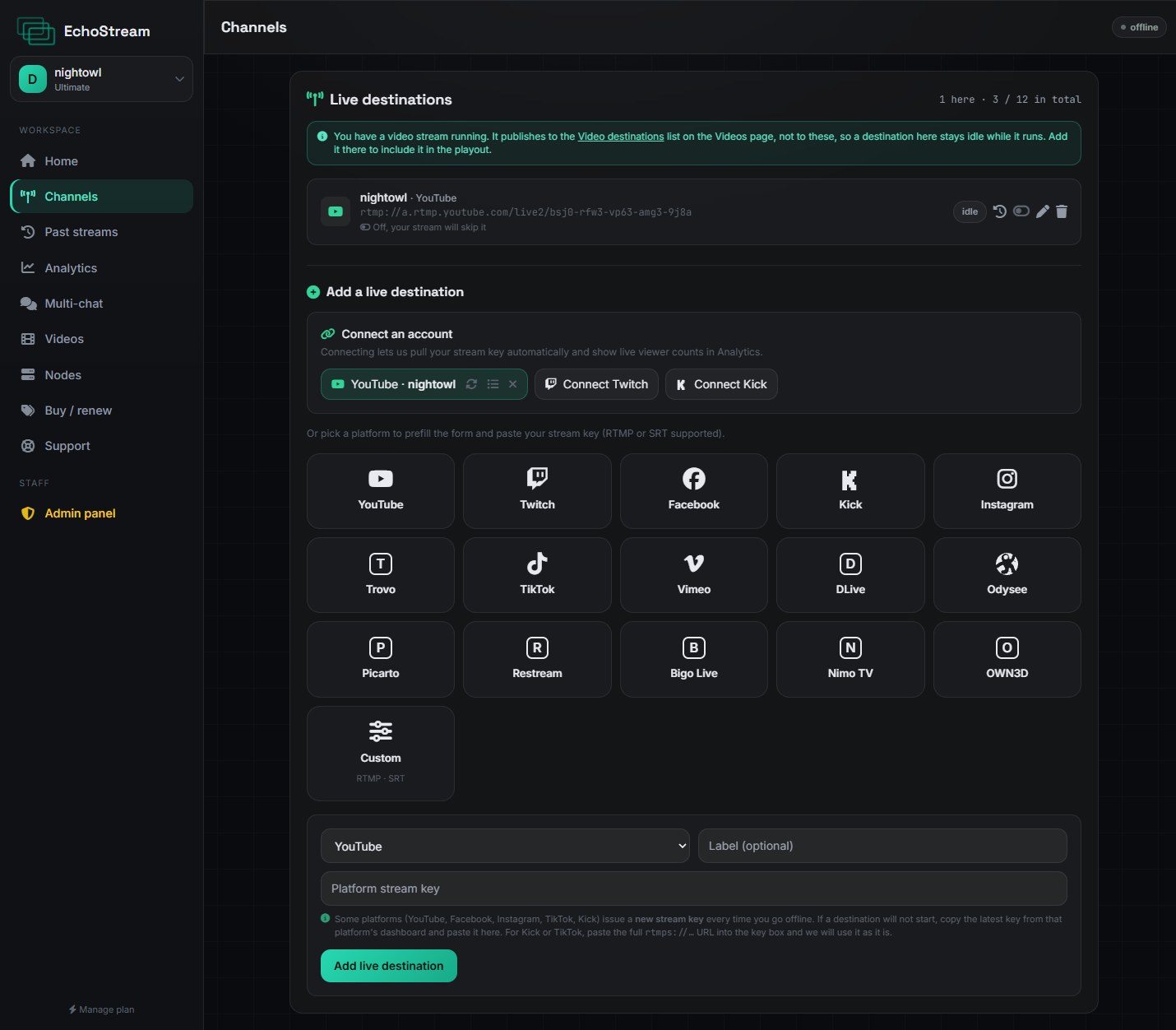Open Channels in sidebar
Screen dimensions: 1176x1030
[x=101, y=197]
